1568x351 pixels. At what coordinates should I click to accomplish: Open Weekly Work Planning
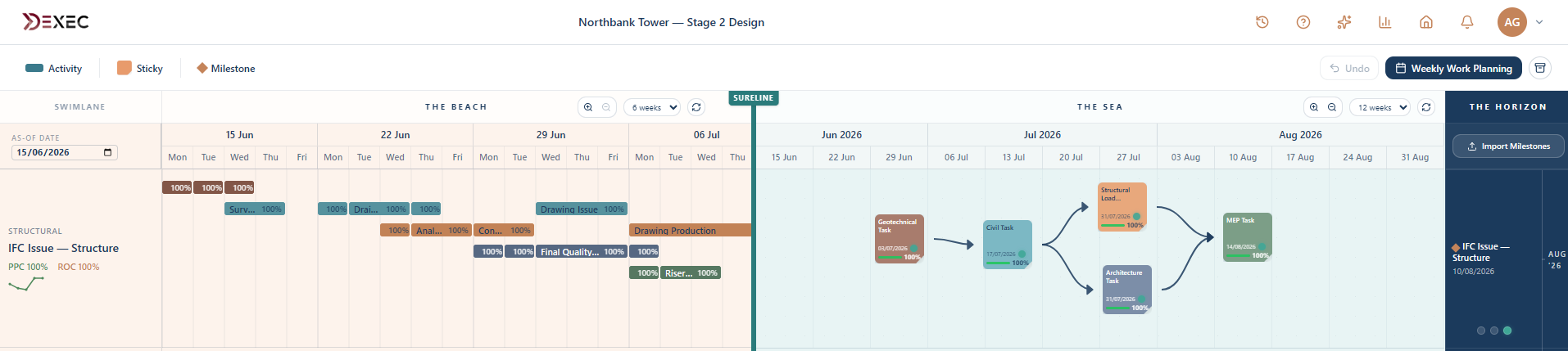(x=1453, y=68)
